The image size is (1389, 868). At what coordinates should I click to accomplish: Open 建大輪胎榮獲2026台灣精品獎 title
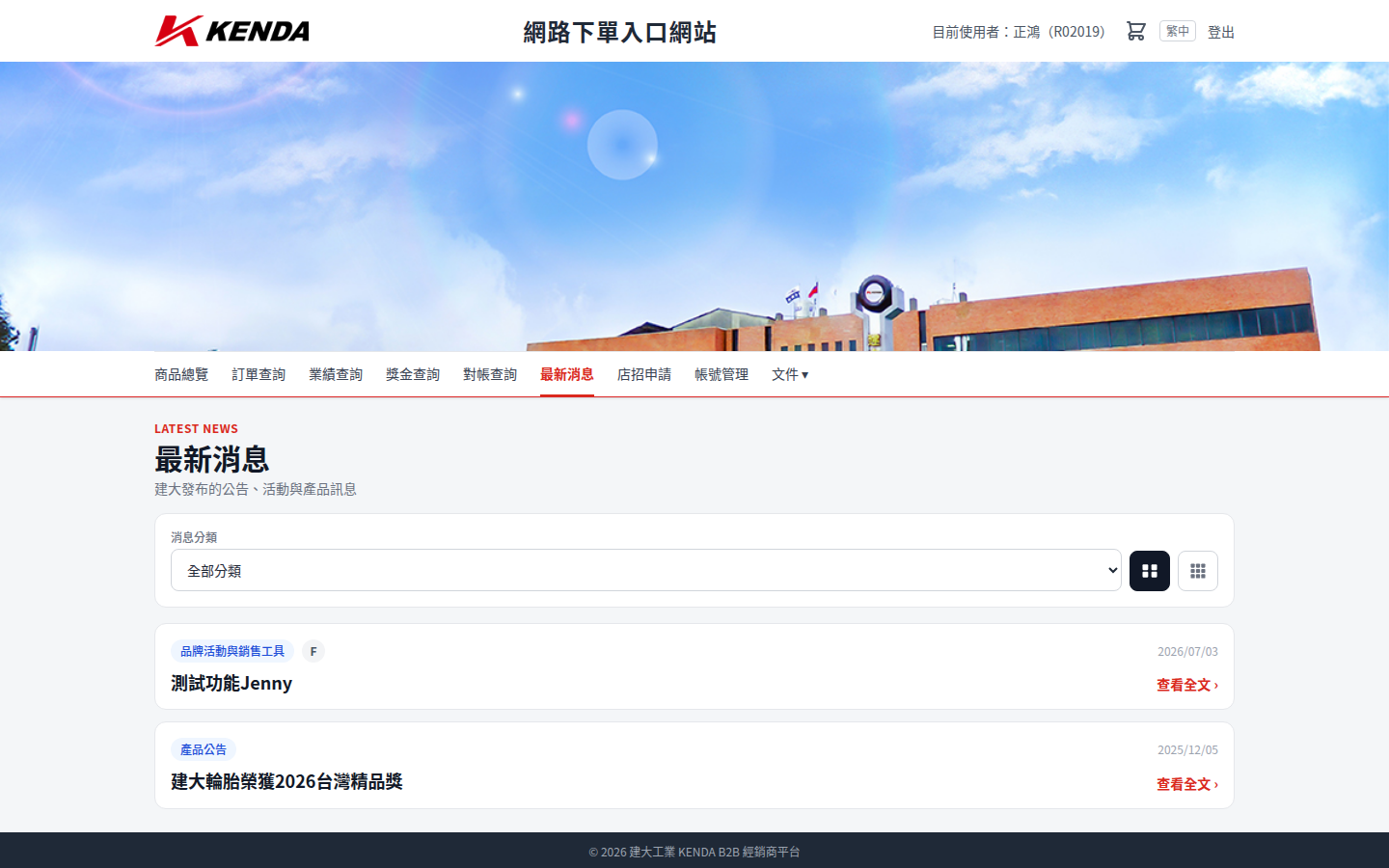click(286, 781)
